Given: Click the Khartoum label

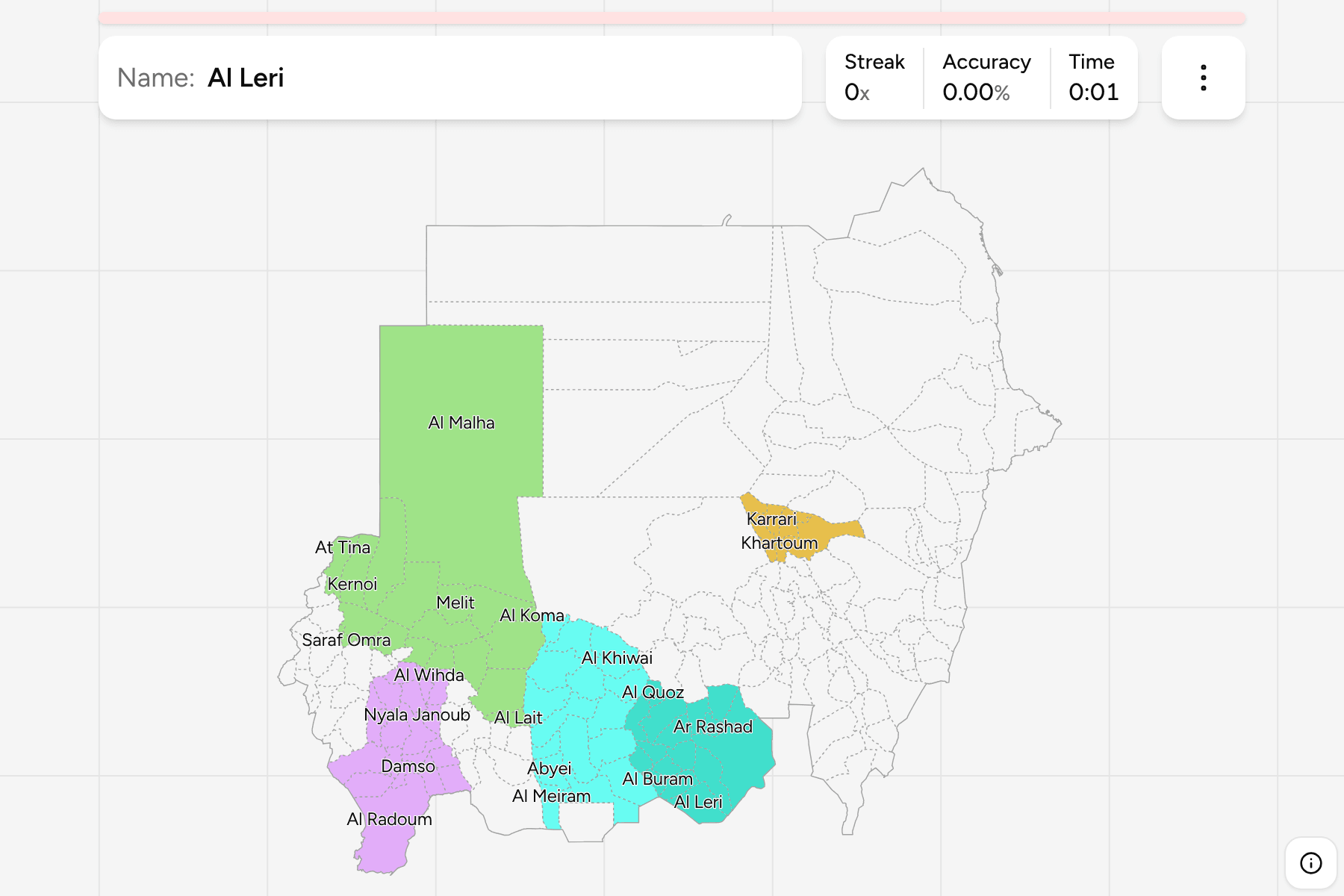Looking at the screenshot, I should (779, 543).
